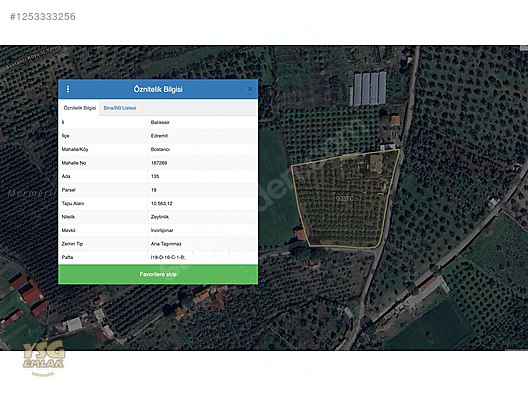Close the Öznitelik Bilgisi popup
The image size is (528, 396).
250,89
